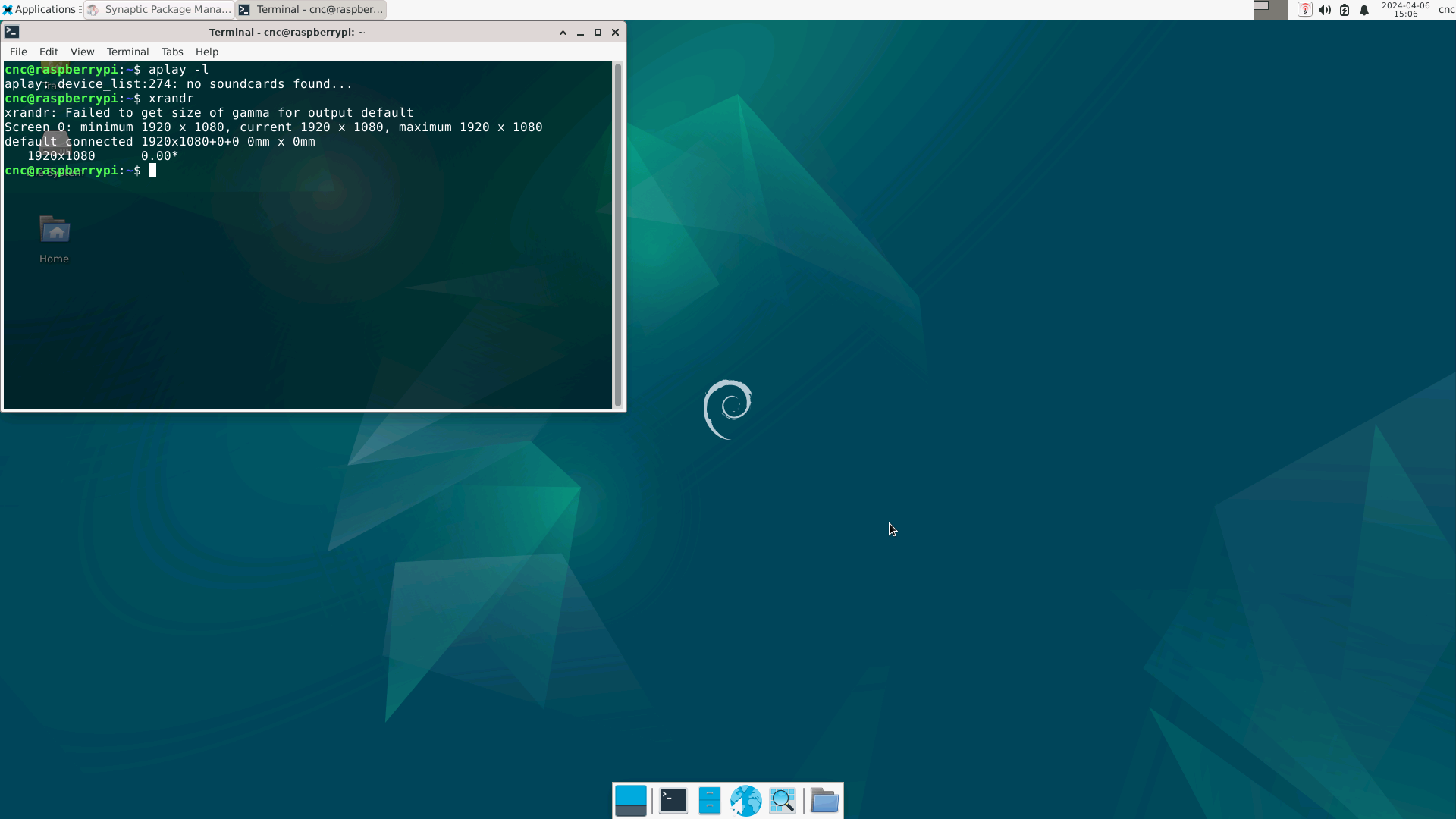Open the volume speaker tray icon
Image resolution: width=1456 pixels, height=819 pixels.
[1324, 10]
